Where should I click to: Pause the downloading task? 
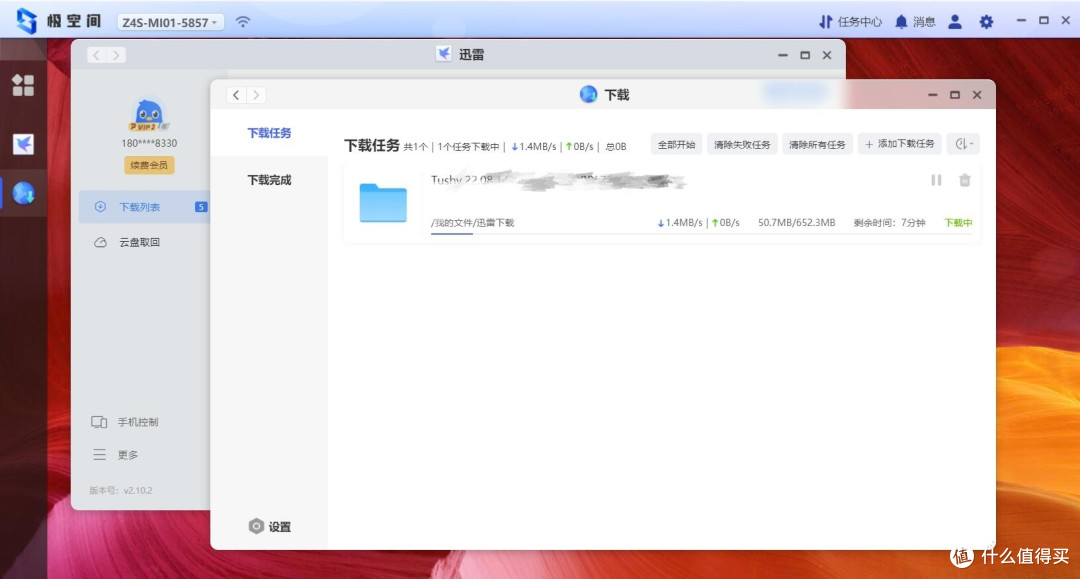click(x=936, y=180)
